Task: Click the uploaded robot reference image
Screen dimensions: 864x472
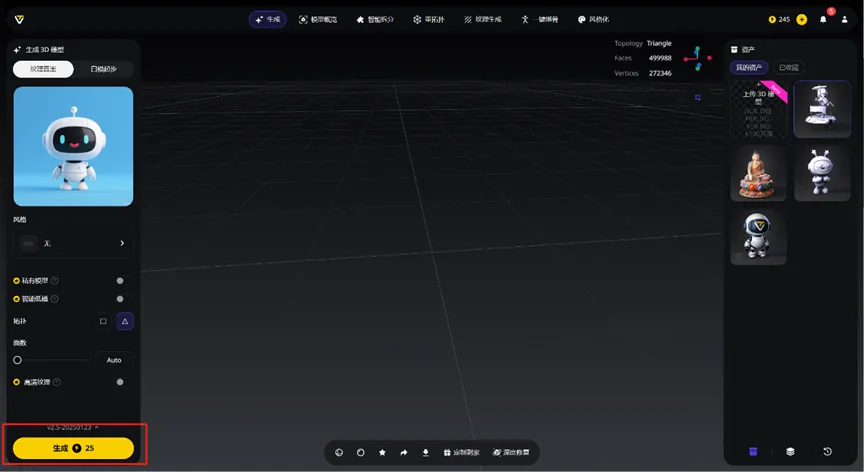Action: tap(73, 146)
